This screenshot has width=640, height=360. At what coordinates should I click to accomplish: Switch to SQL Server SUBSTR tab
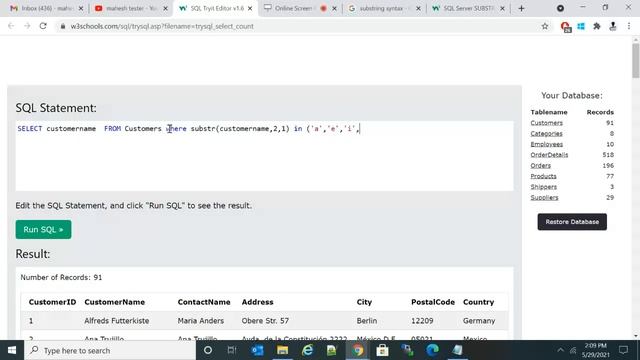point(469,8)
